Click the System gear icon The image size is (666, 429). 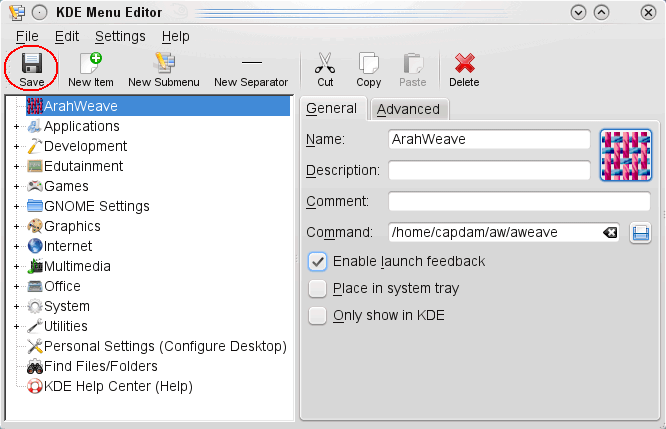tap(35, 306)
